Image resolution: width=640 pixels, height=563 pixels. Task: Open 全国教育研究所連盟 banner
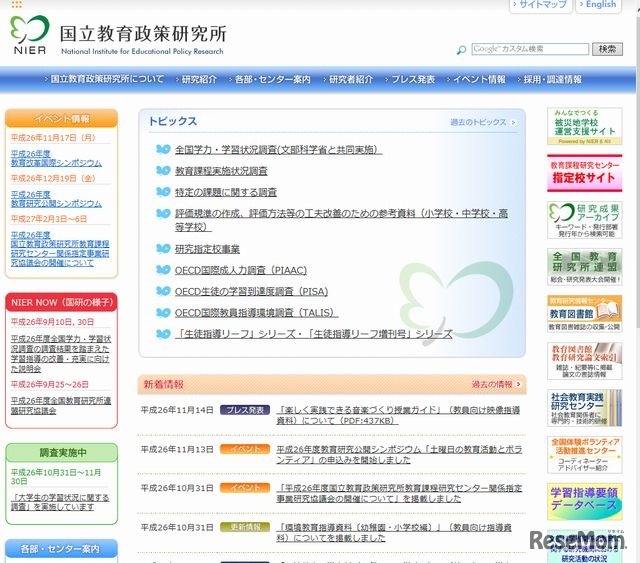[584, 267]
